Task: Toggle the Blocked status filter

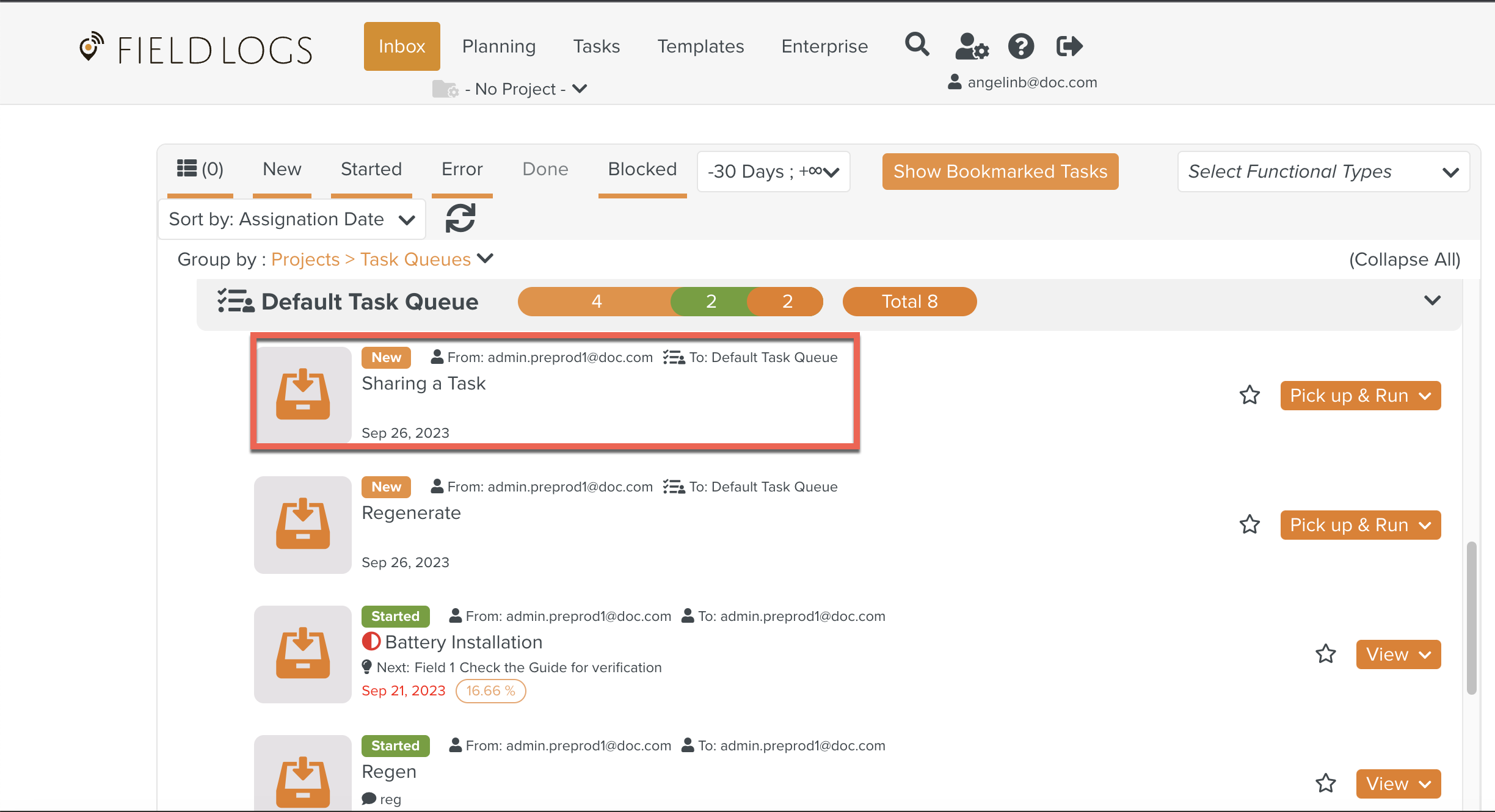Action: [642, 169]
